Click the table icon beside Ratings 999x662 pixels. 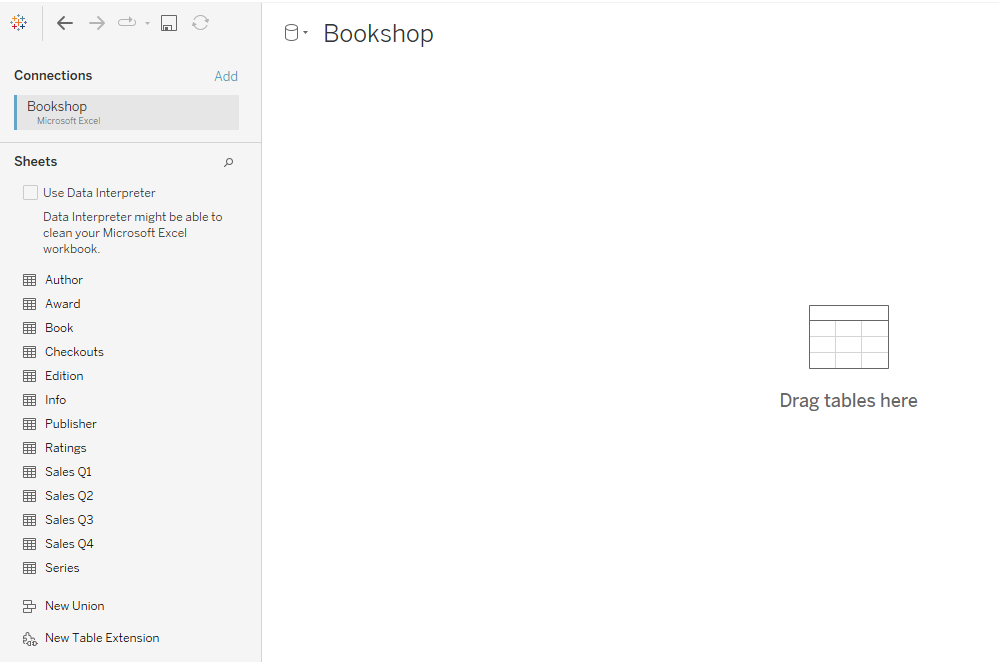(29, 448)
